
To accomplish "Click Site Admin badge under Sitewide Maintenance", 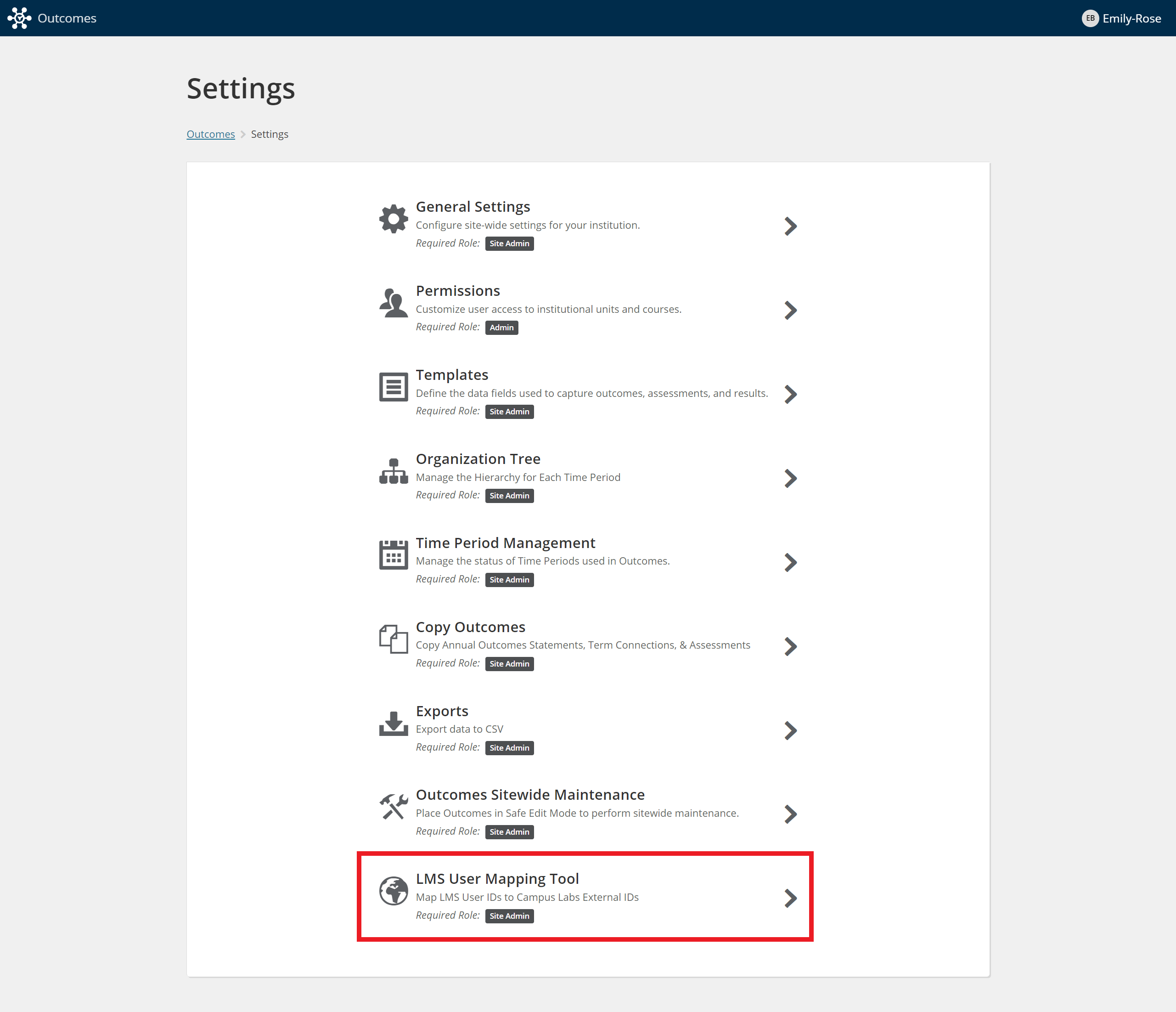I will point(509,832).
